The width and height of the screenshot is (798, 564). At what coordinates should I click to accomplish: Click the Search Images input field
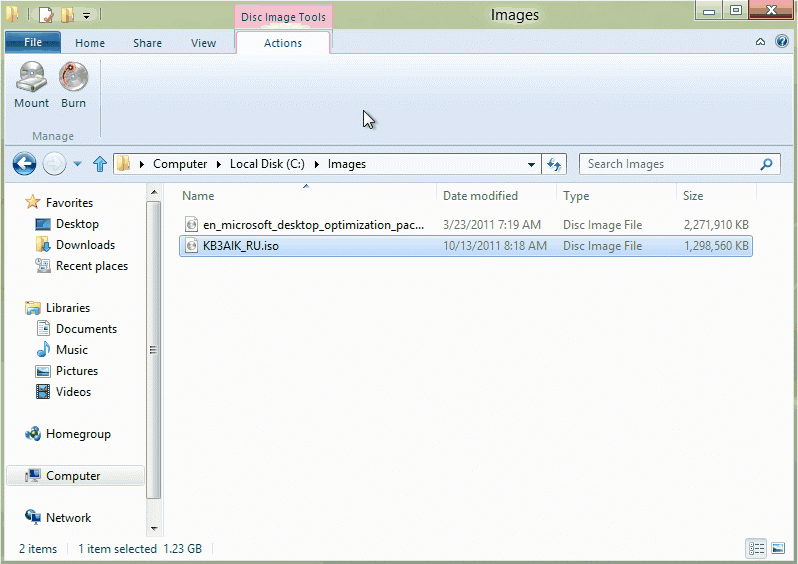point(670,164)
